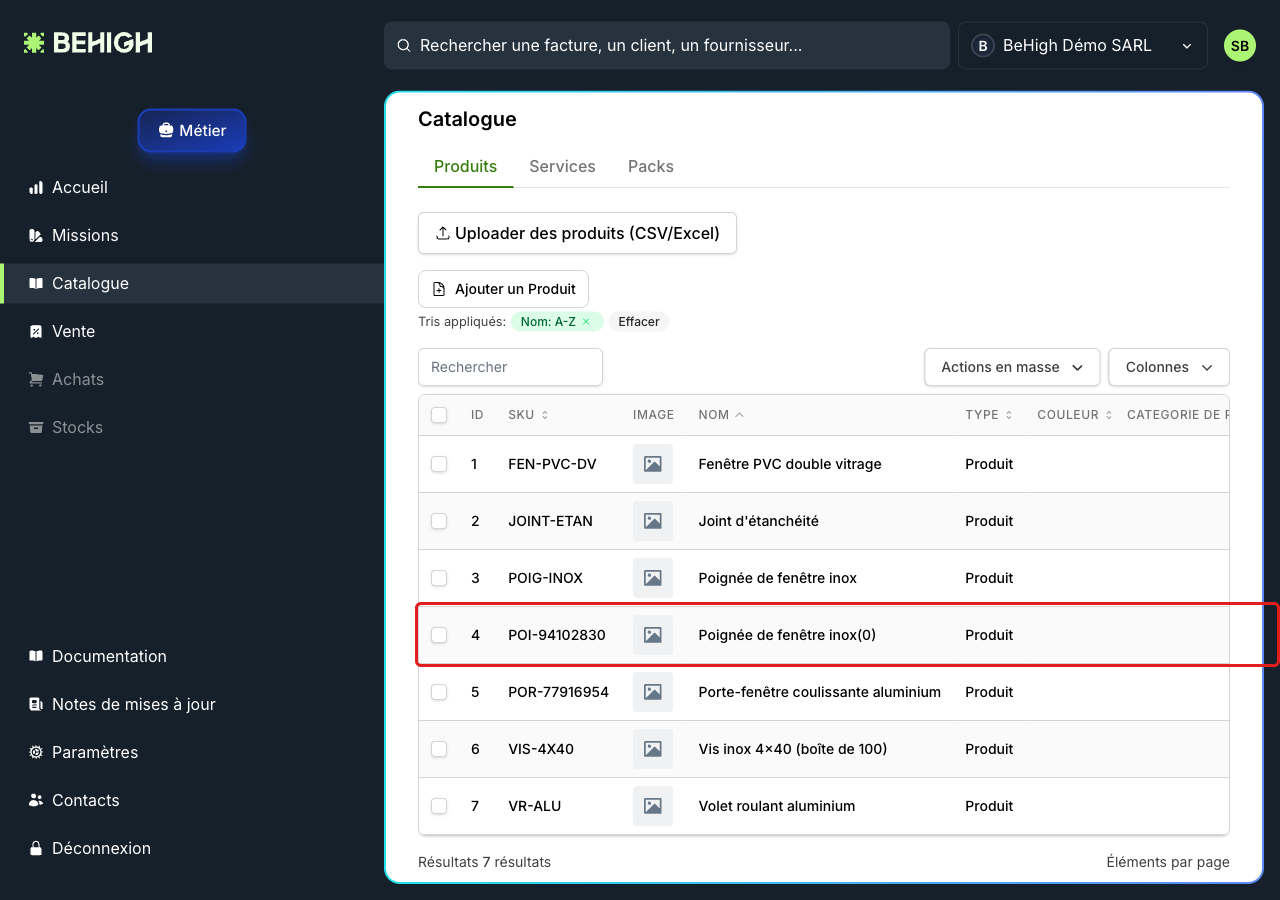Remove the Nom: A-Z sort chip
Image resolution: width=1280 pixels, height=900 pixels.
586,322
